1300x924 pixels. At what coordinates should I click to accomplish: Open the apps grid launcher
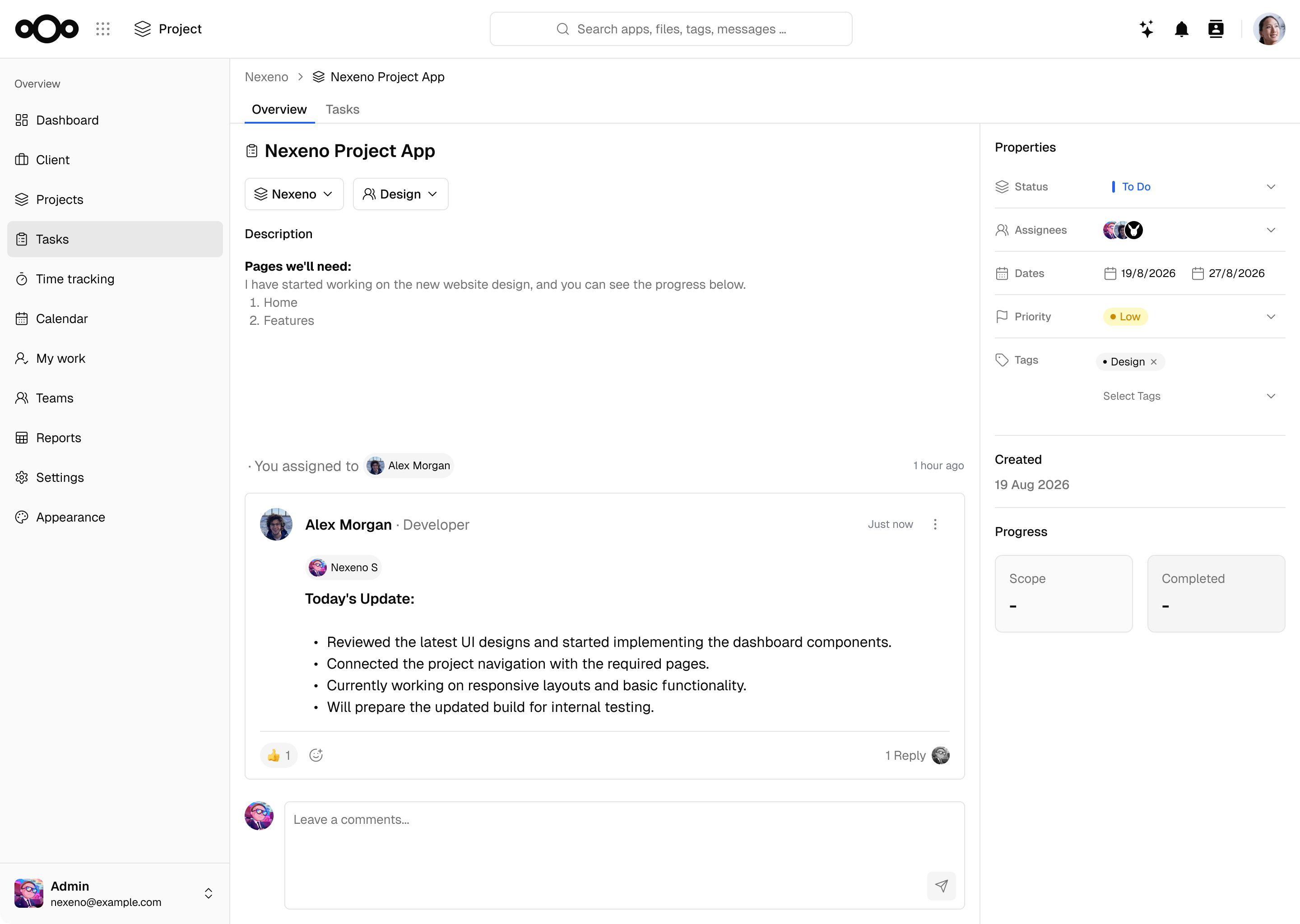pyautogui.click(x=103, y=29)
